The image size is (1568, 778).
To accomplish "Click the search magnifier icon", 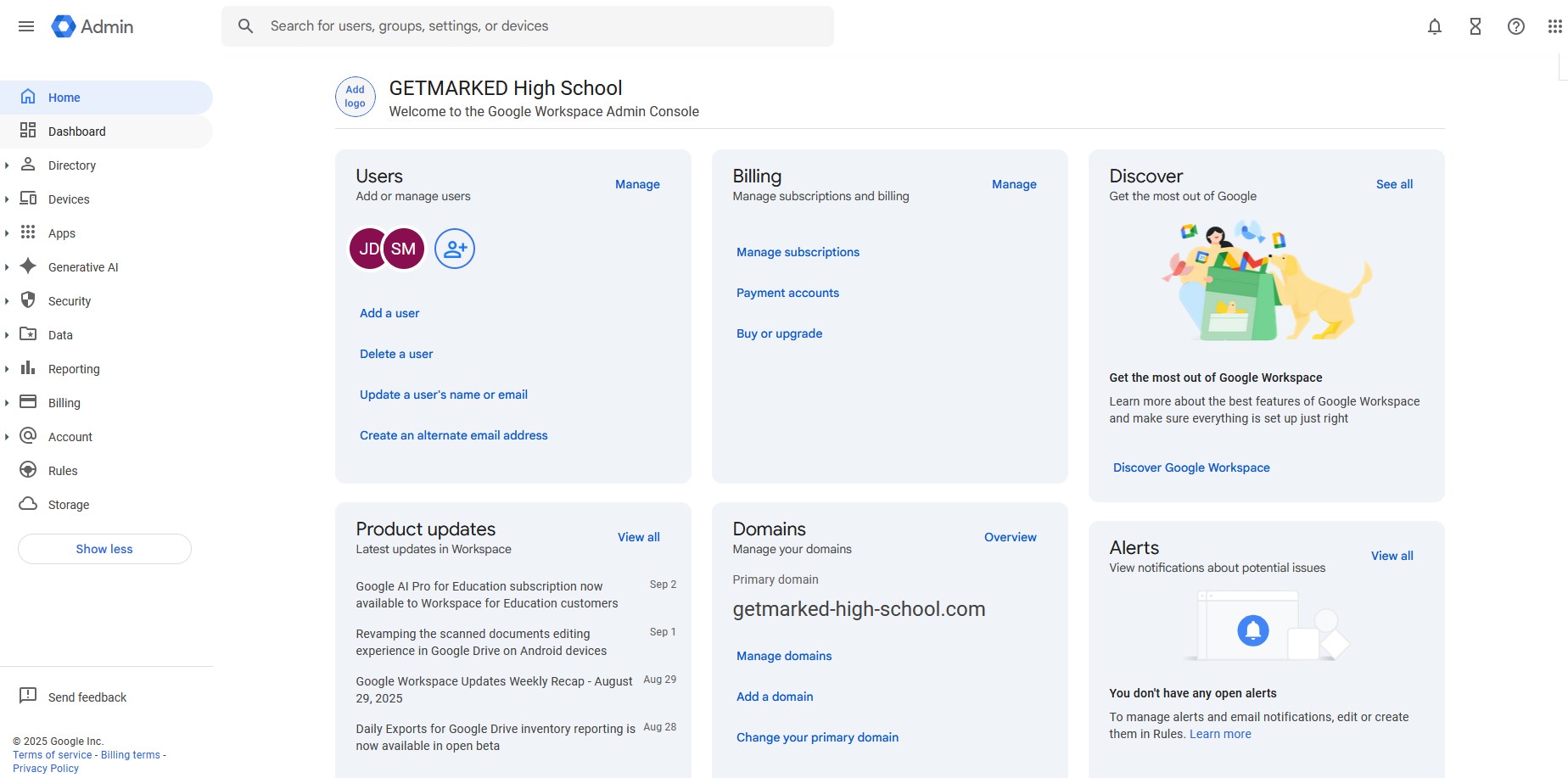I will click(x=245, y=26).
